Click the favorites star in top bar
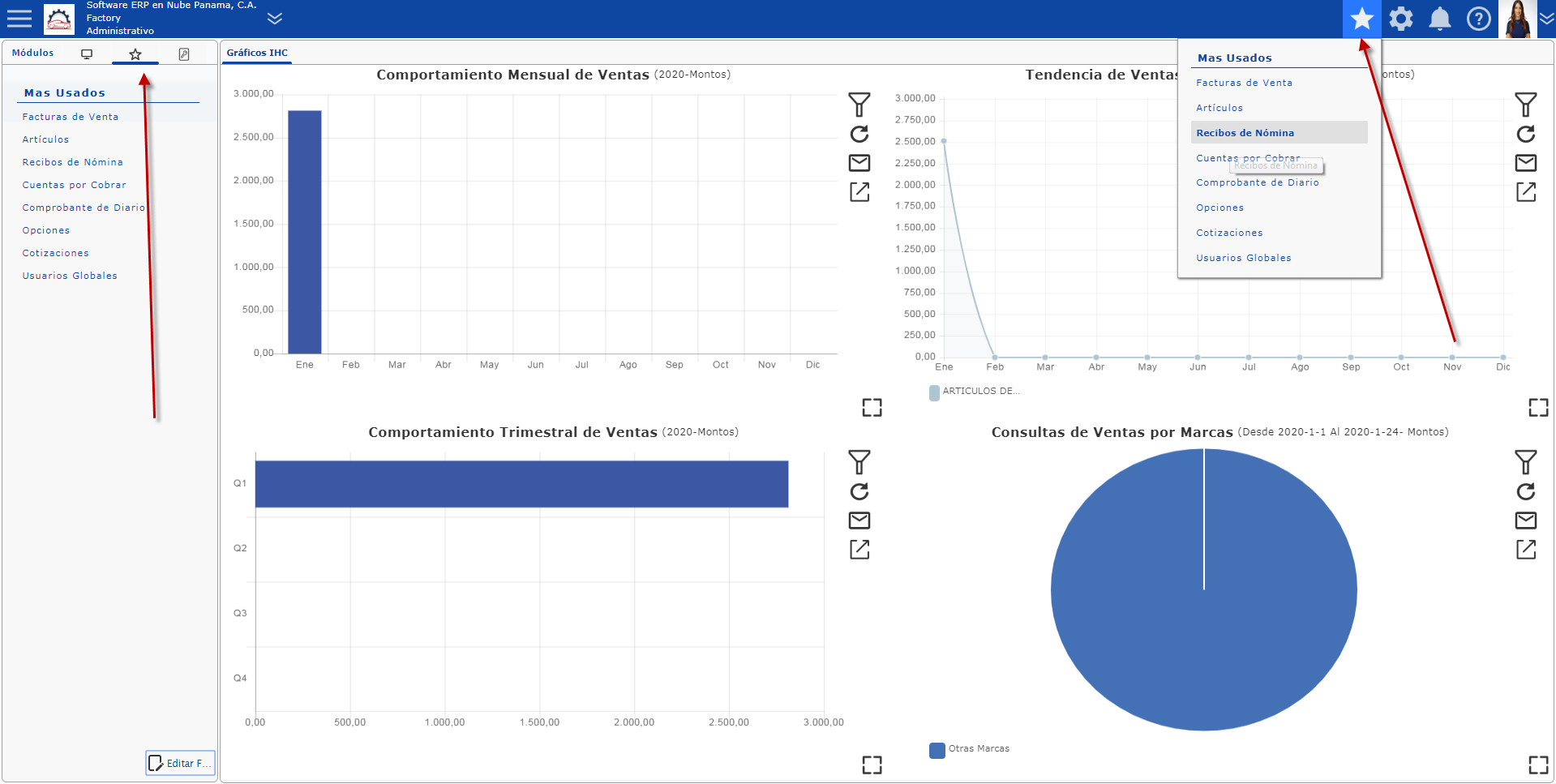1556x784 pixels. point(1361,19)
